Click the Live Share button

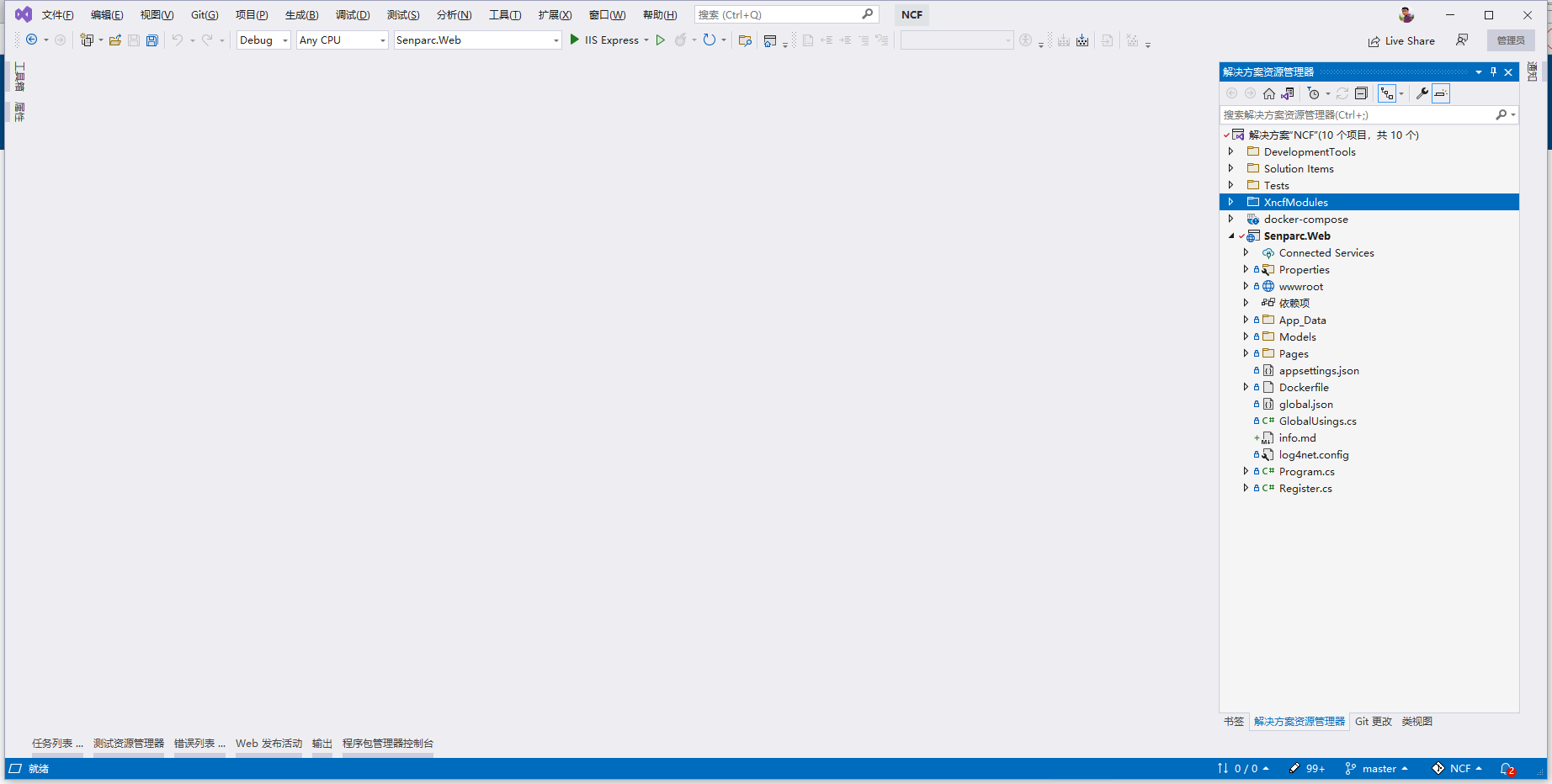click(x=1401, y=40)
